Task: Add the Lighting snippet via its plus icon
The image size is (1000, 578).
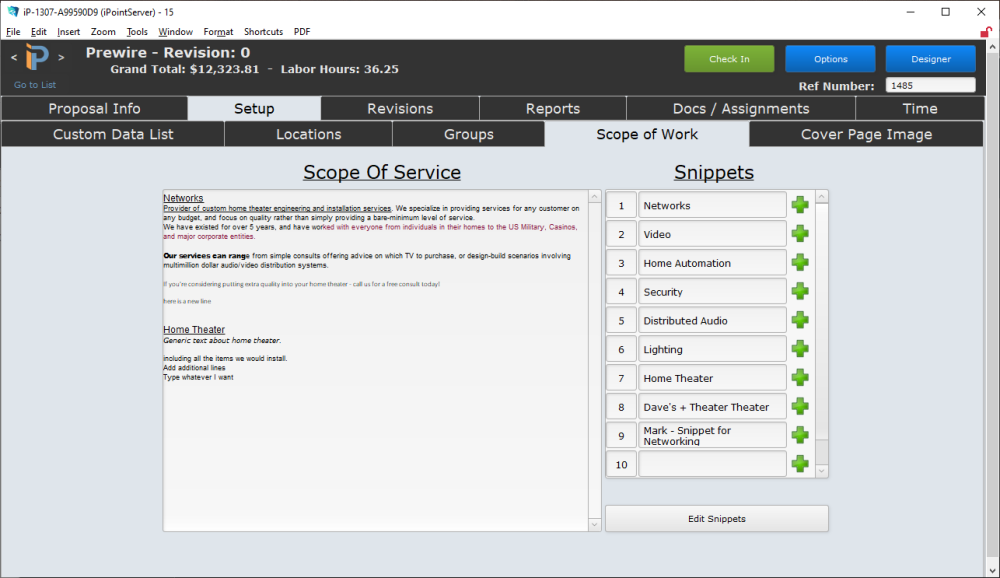Action: 799,348
